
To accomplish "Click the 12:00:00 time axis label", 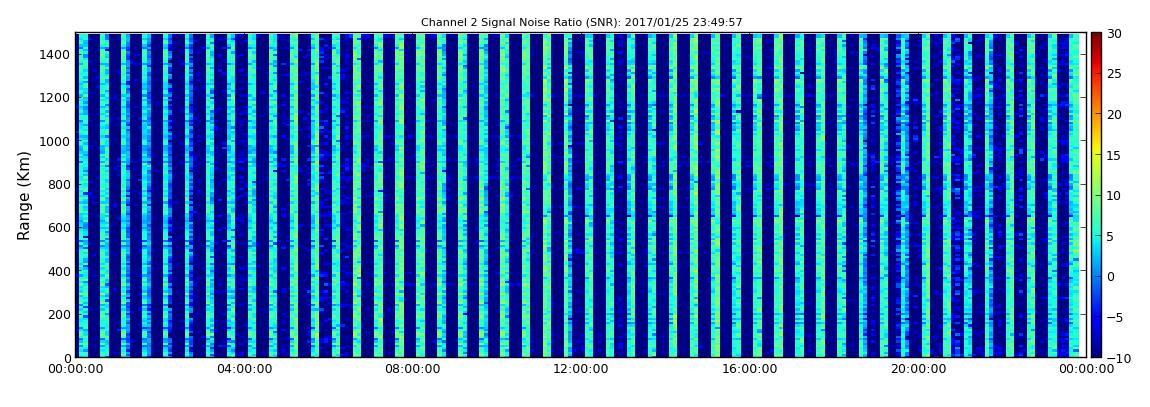I will [x=580, y=369].
